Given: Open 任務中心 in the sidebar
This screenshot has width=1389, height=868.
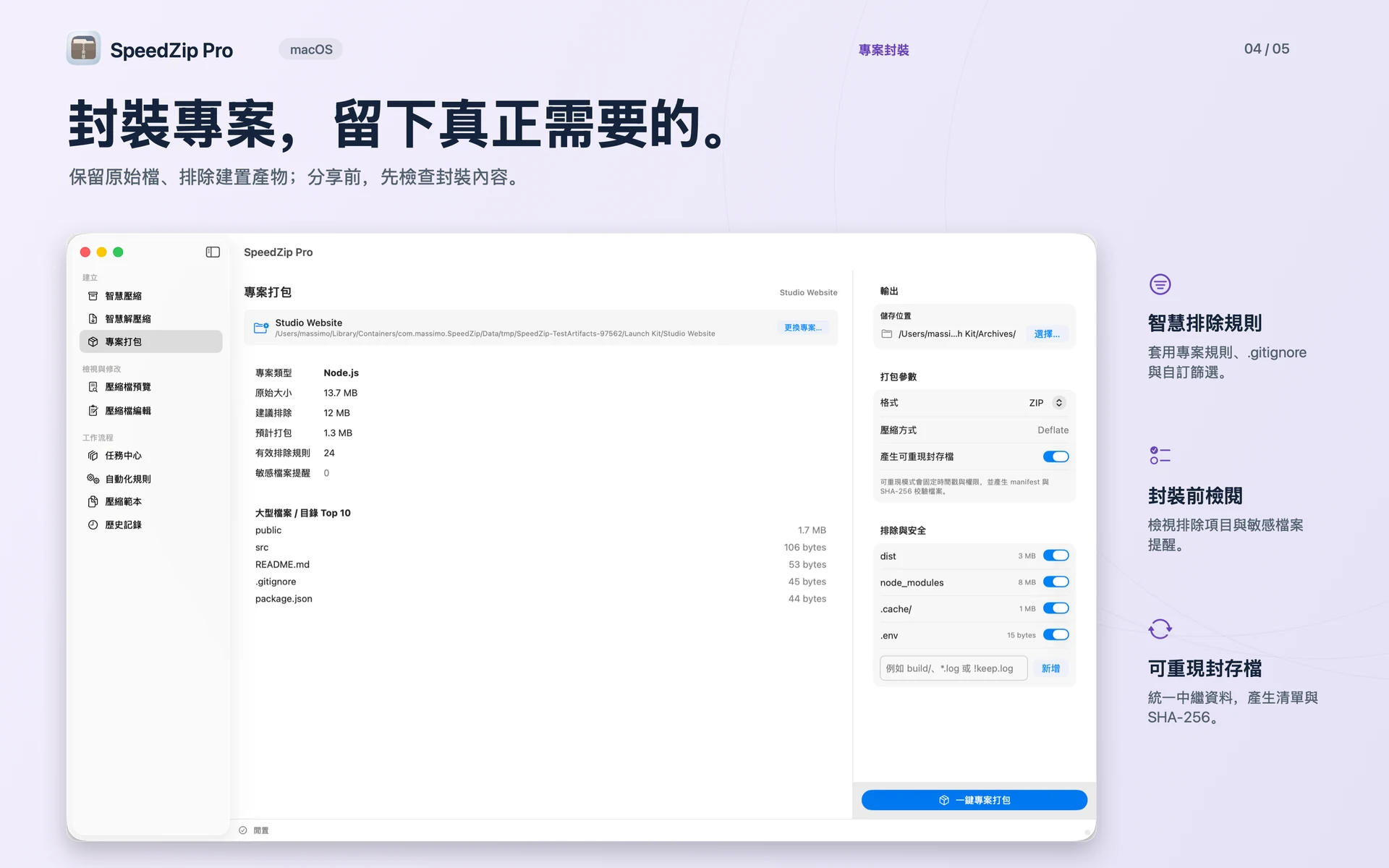Looking at the screenshot, I should (150, 456).
